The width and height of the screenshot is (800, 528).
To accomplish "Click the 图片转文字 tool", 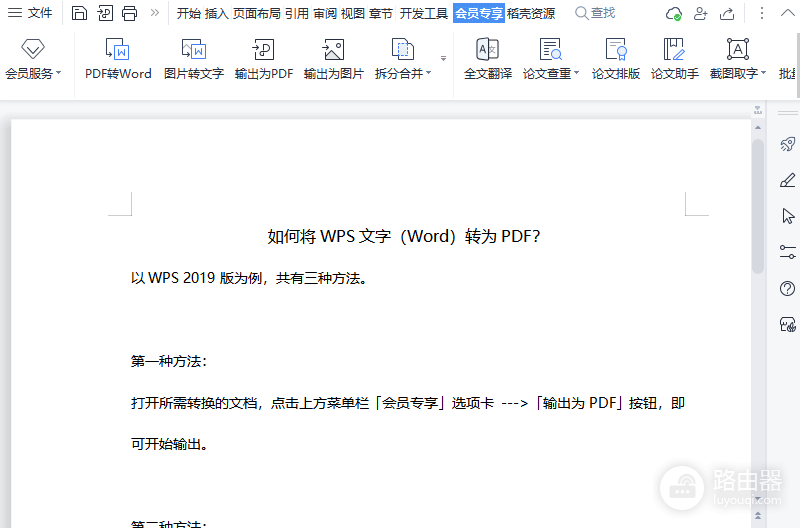I will (x=194, y=60).
